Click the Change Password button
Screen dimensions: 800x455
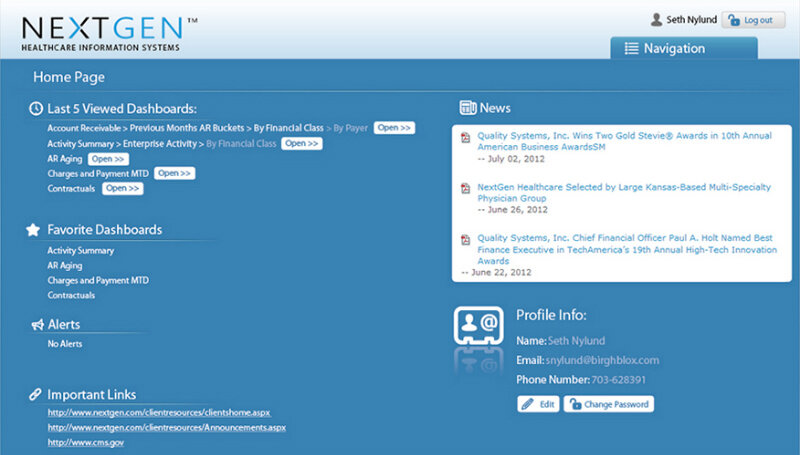point(609,405)
